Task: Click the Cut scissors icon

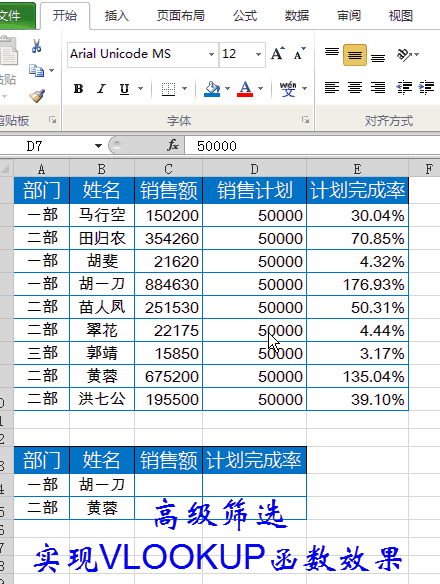Action: click(36, 46)
